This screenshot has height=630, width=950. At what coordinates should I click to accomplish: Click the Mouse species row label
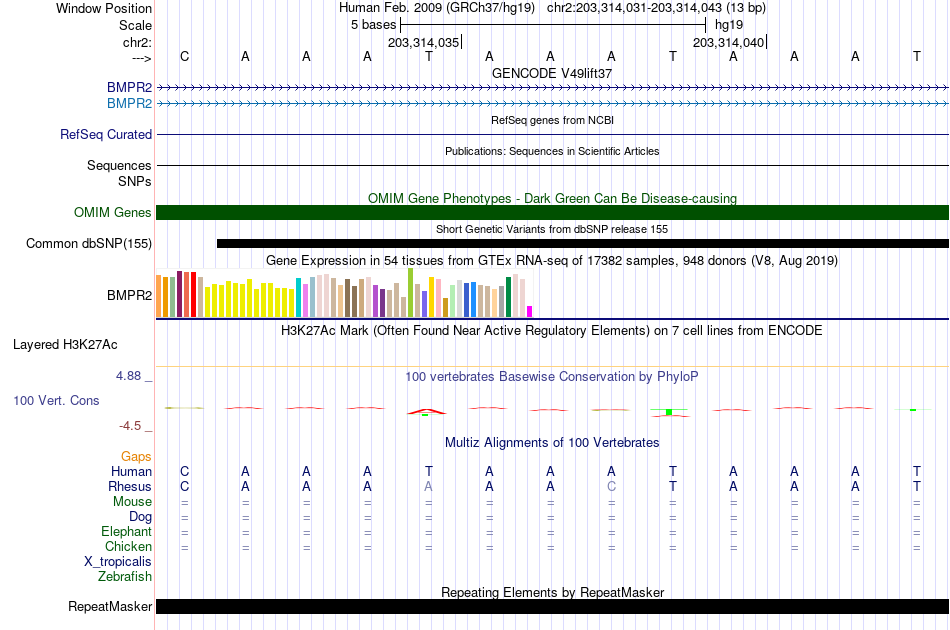click(132, 502)
